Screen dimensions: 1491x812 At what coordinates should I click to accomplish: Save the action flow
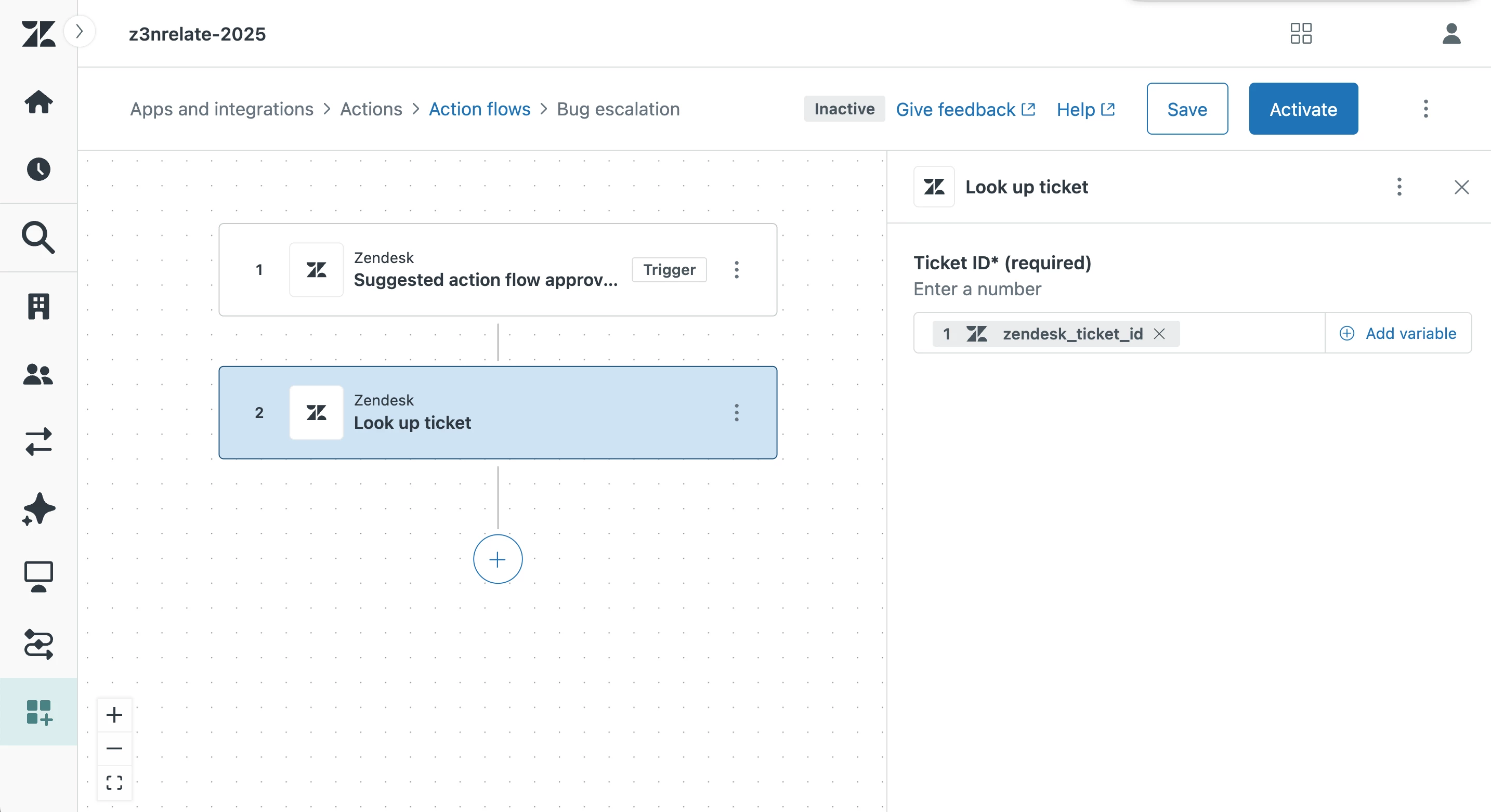click(1186, 109)
